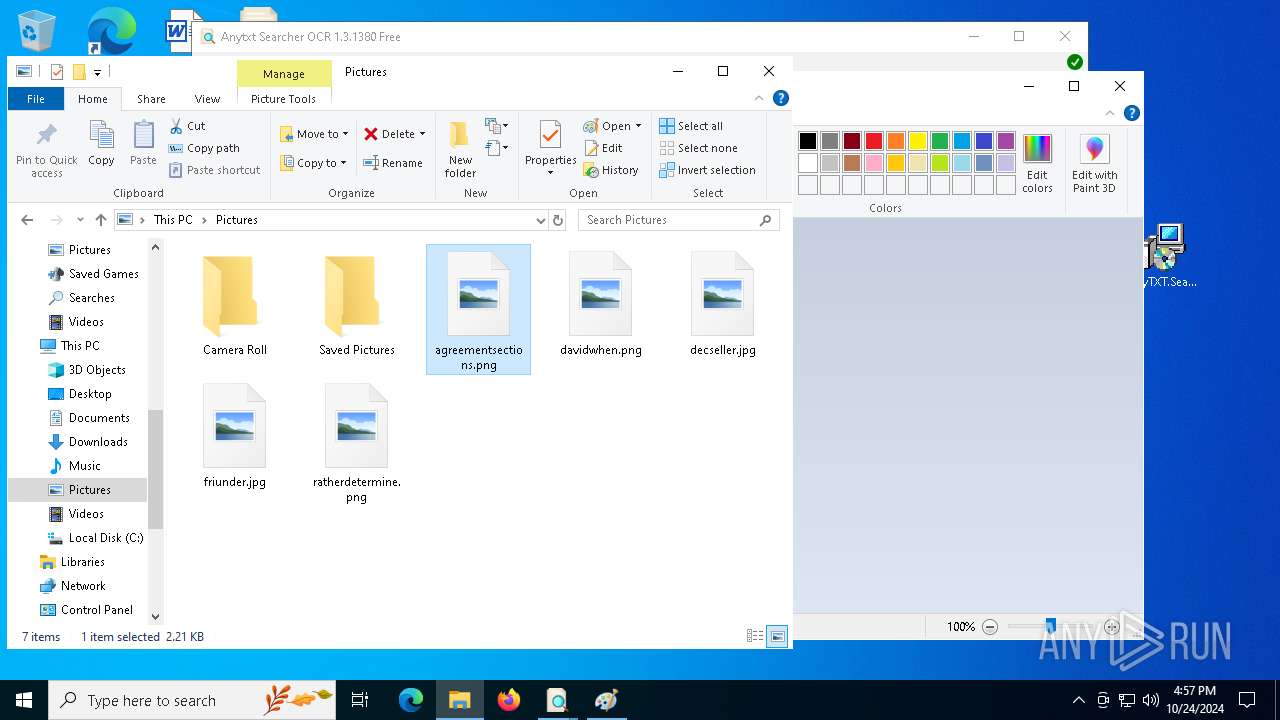Zoom out in Paint status bar
This screenshot has width=1280, height=720.
tap(990, 627)
